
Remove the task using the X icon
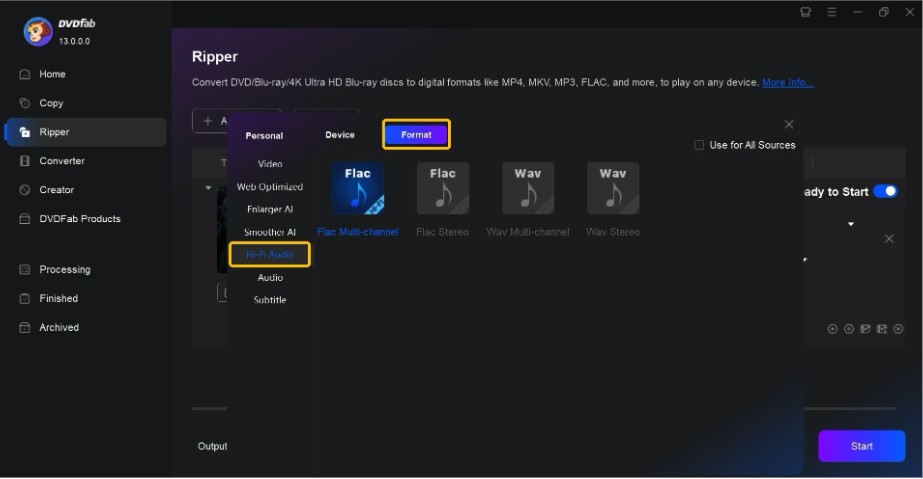click(x=889, y=239)
